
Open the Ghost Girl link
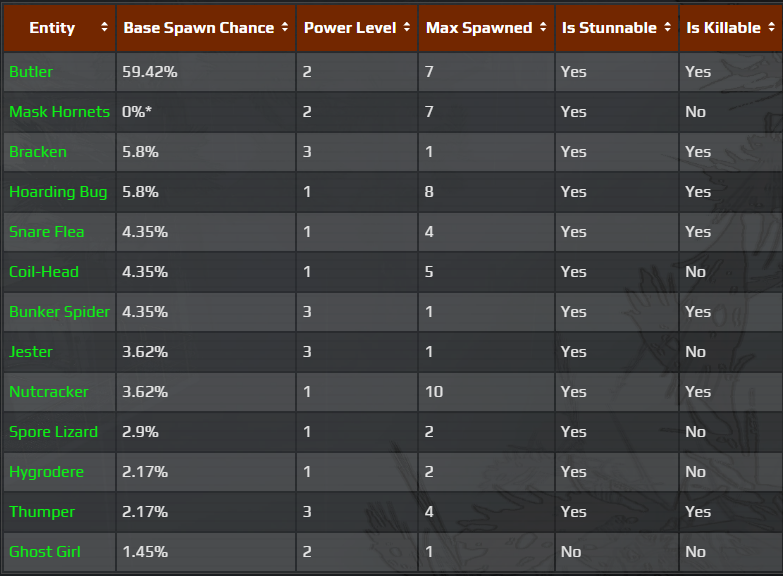[x=45, y=552]
